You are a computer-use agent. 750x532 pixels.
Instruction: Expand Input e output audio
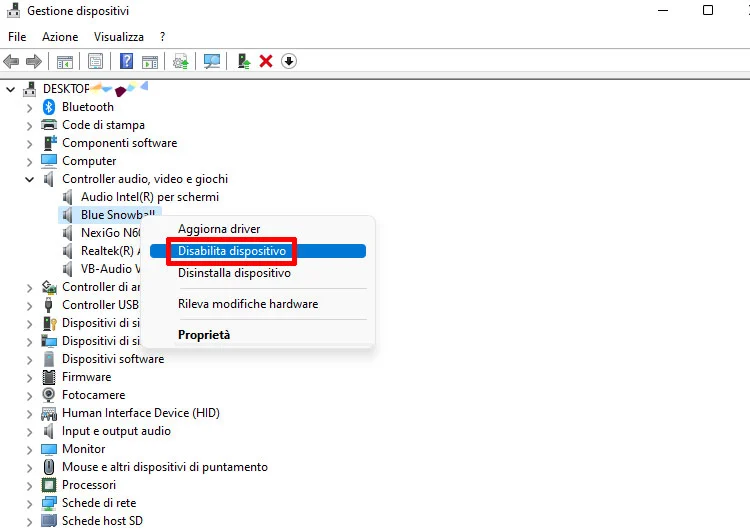click(x=30, y=432)
